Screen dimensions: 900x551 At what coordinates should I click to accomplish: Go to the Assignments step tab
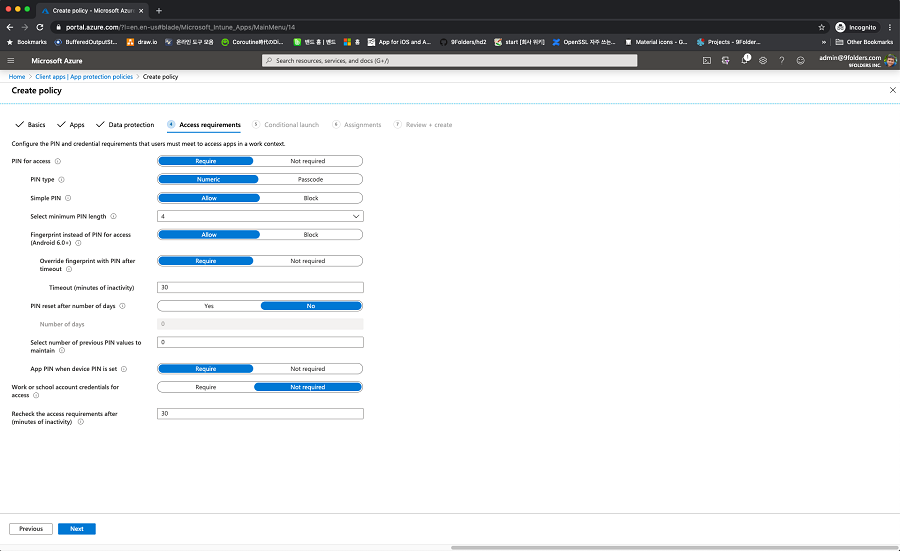[x=357, y=125]
